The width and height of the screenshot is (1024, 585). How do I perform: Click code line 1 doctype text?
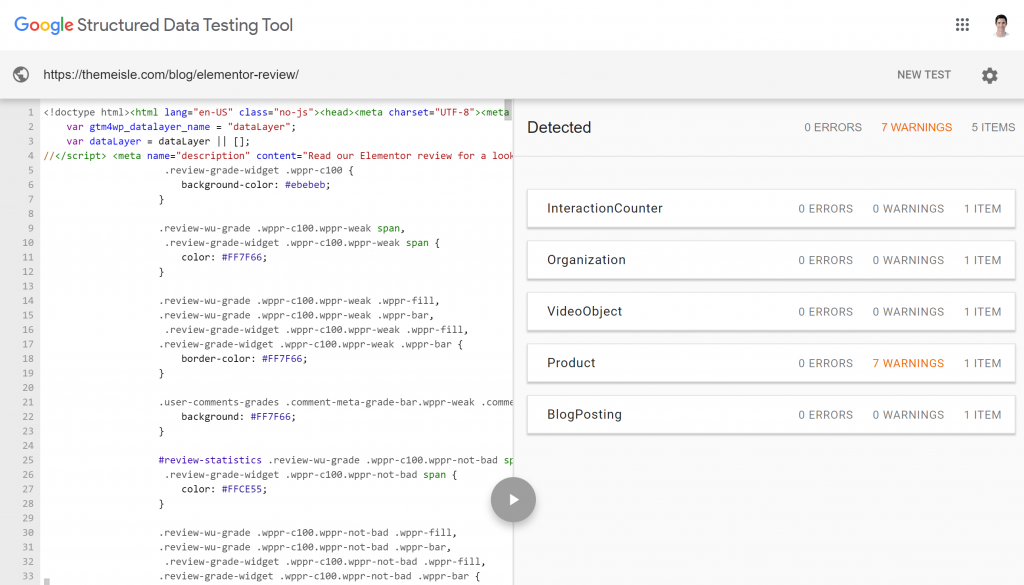80,113
